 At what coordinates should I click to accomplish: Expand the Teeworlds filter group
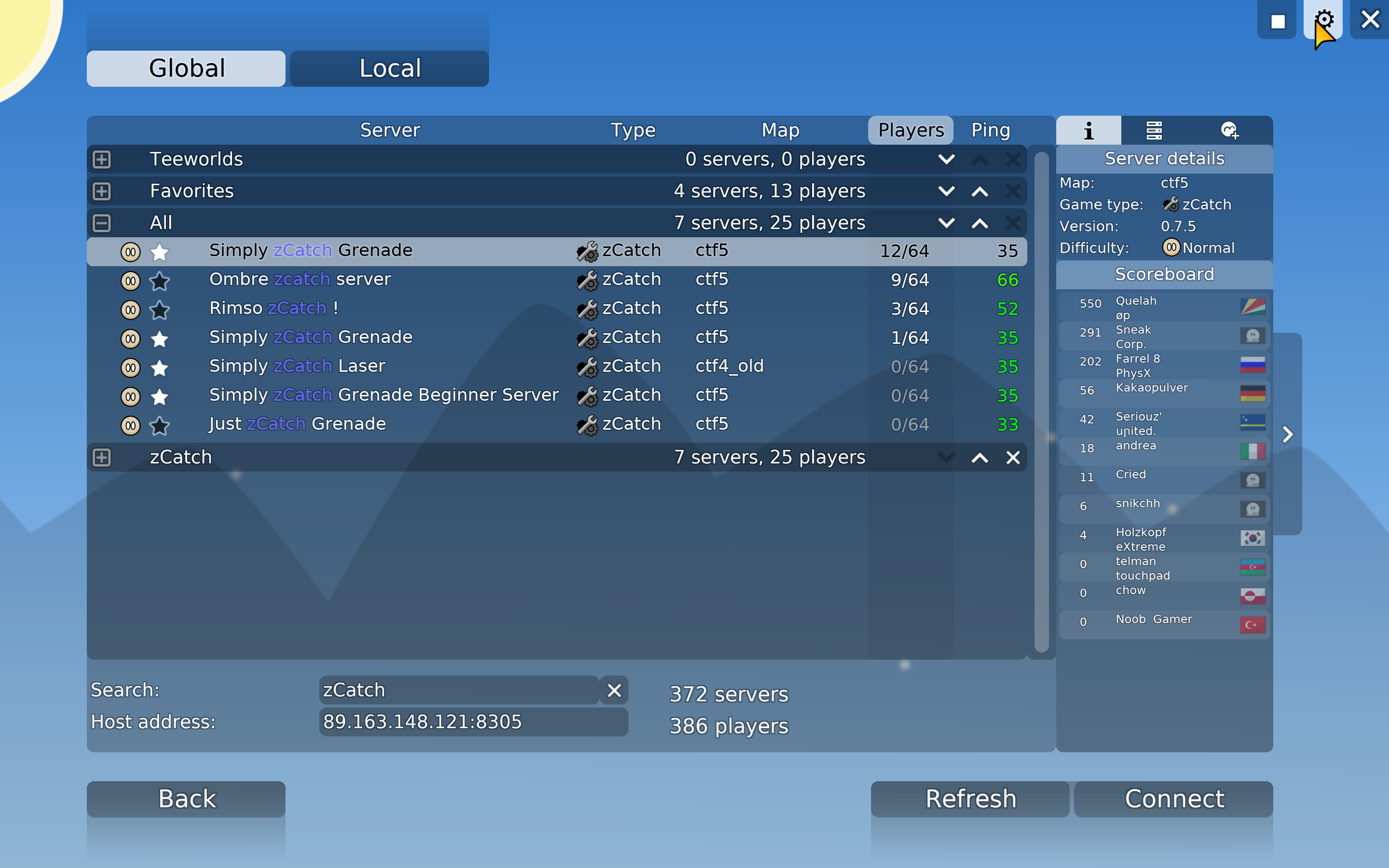coord(102,159)
